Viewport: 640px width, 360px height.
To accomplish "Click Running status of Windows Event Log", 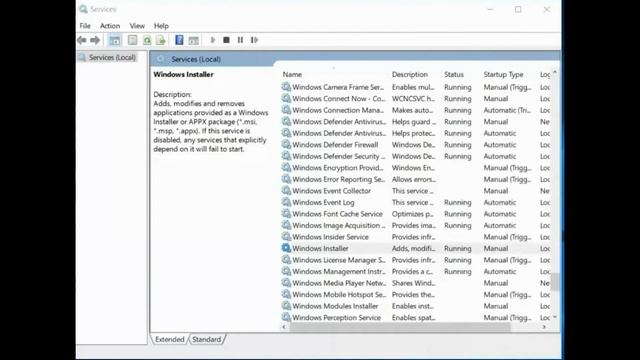I will [458, 202].
